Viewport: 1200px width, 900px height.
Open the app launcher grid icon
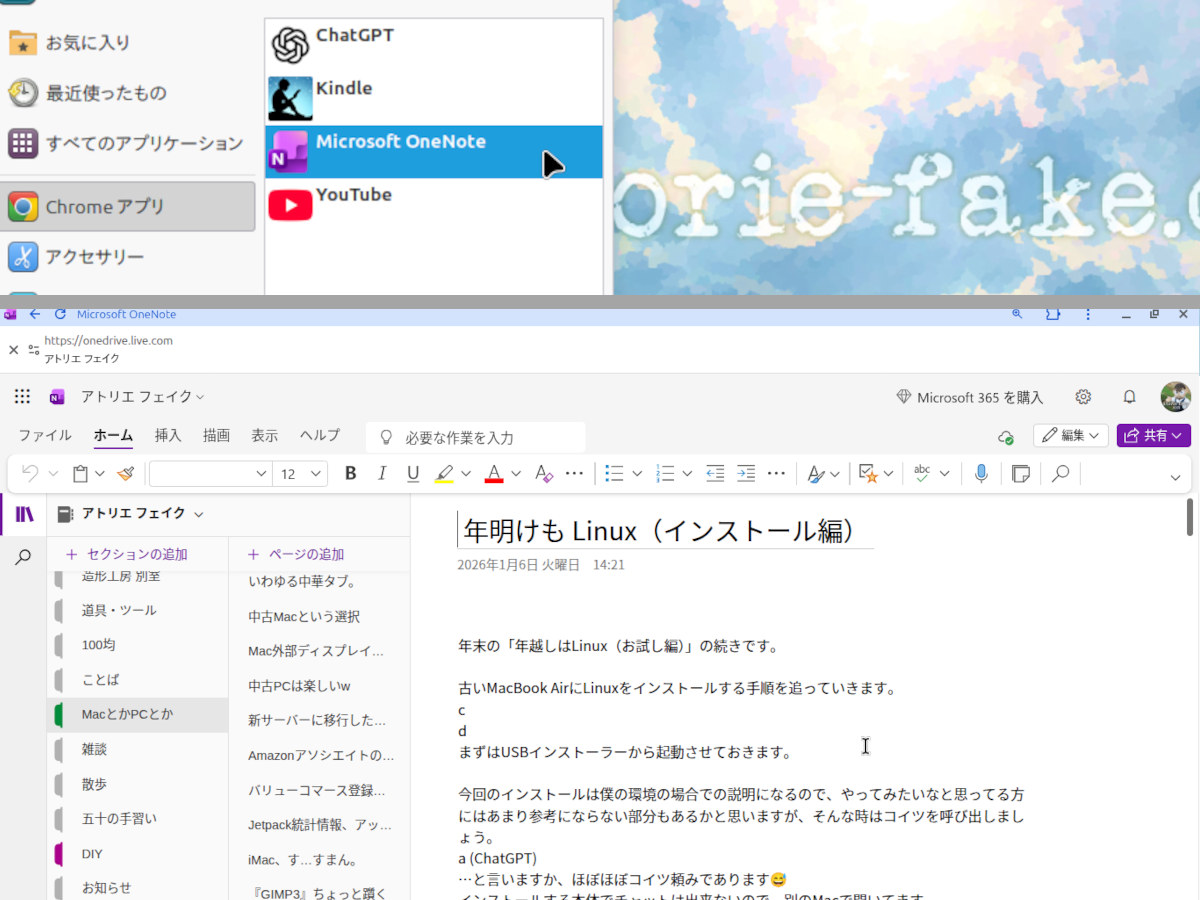(x=22, y=397)
